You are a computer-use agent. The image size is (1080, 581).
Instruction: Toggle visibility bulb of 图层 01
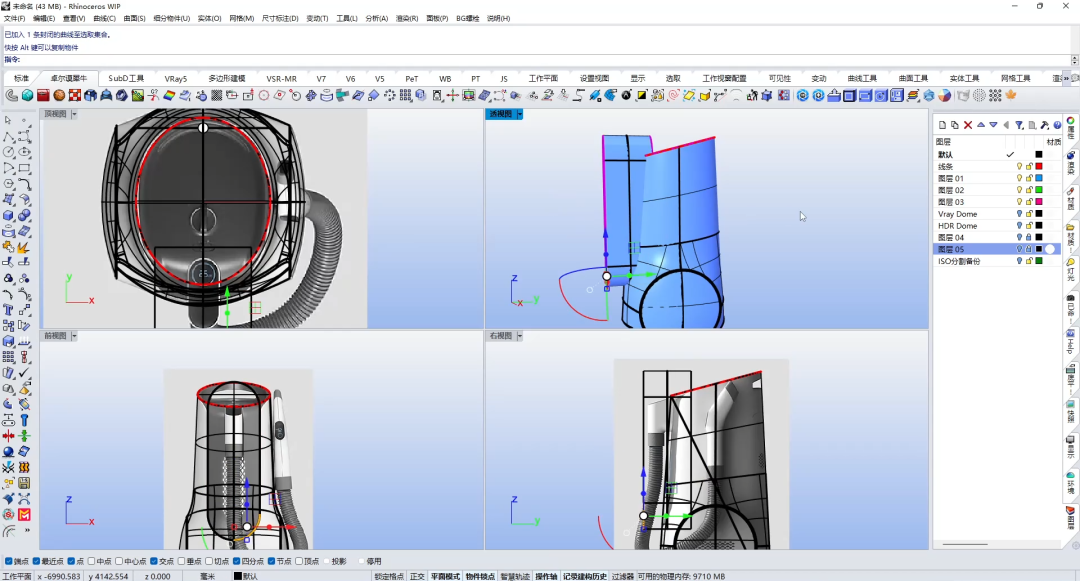pos(1019,178)
